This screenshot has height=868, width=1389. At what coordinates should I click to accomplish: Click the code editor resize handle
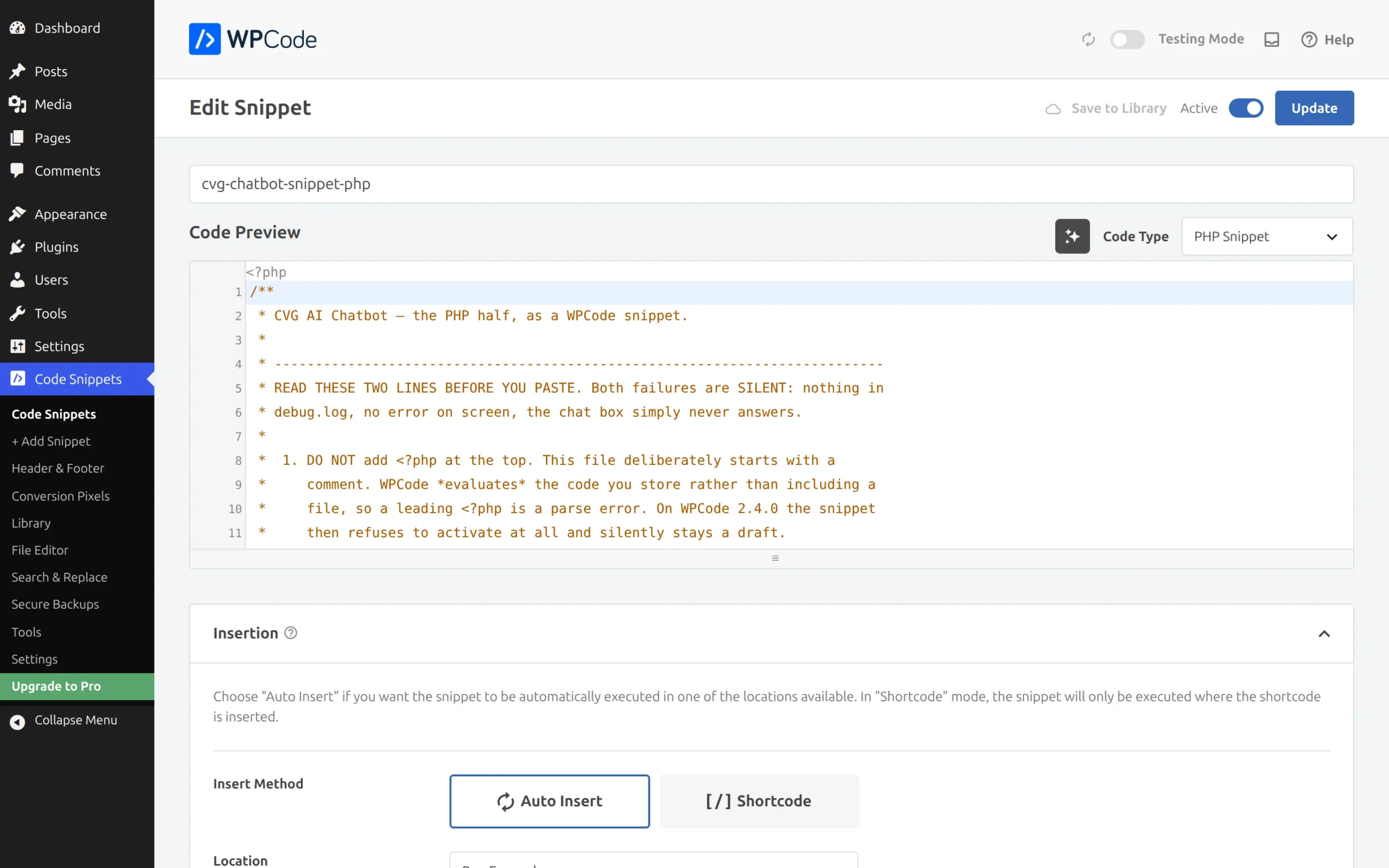tap(775, 558)
